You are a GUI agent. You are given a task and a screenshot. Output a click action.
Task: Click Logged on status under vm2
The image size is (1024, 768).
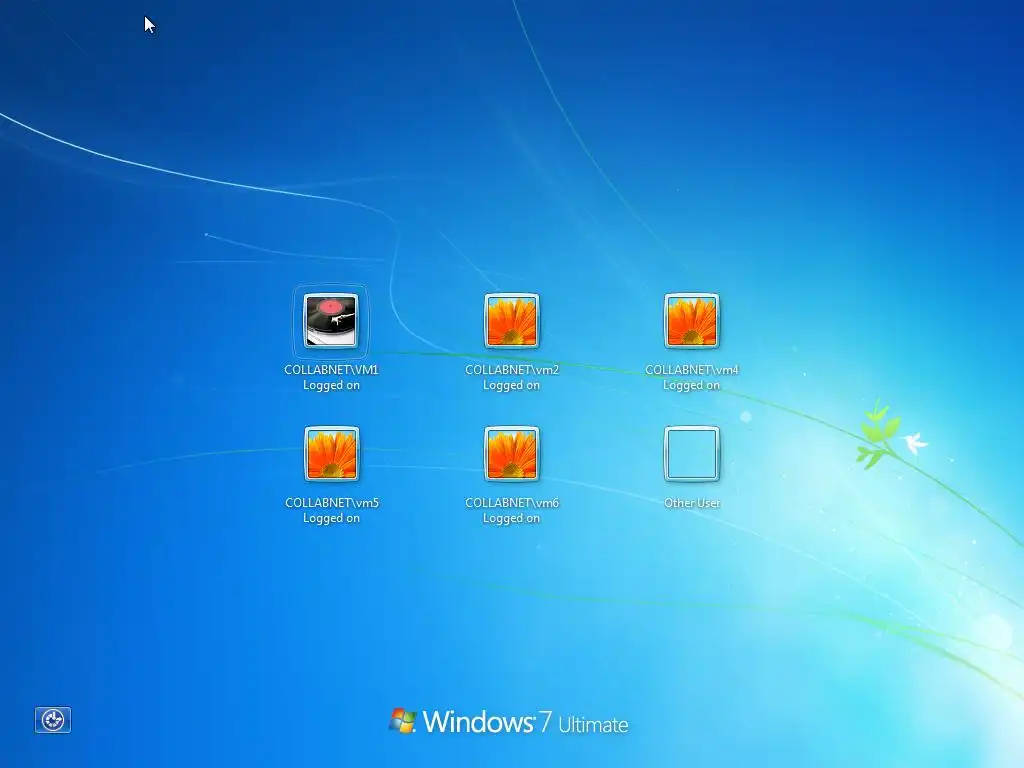[x=511, y=385]
